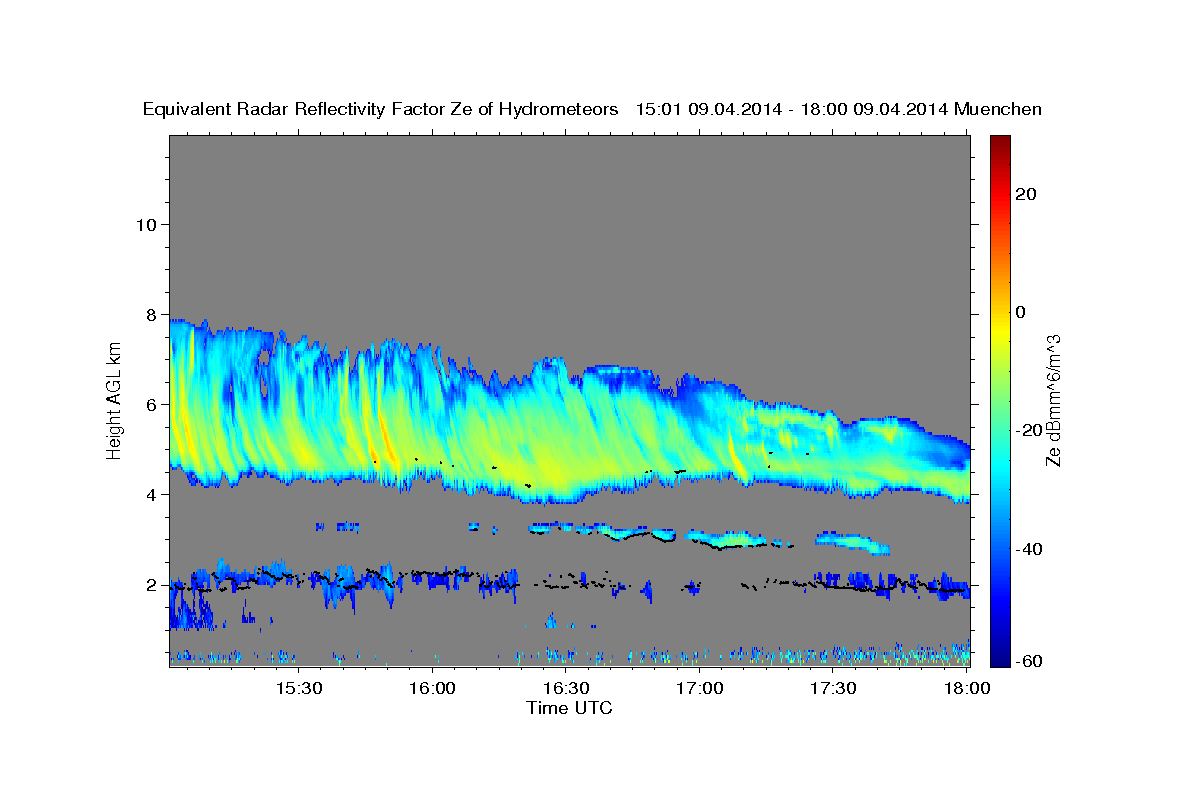Click the '18:00' time tick label

[x=967, y=689]
